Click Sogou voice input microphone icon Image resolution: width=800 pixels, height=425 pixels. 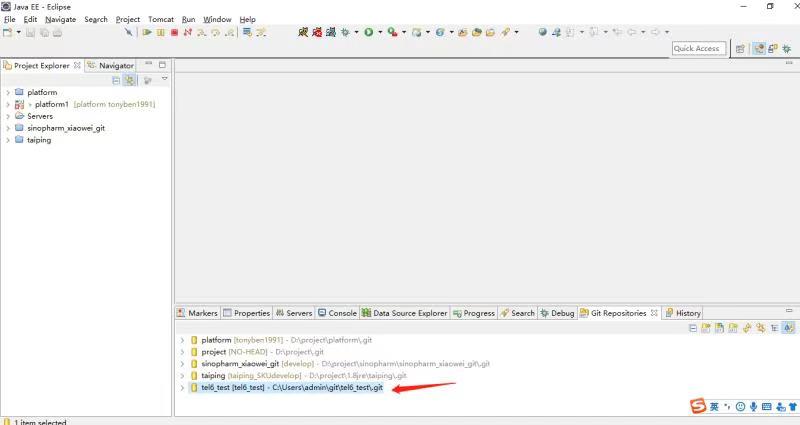[x=753, y=407]
